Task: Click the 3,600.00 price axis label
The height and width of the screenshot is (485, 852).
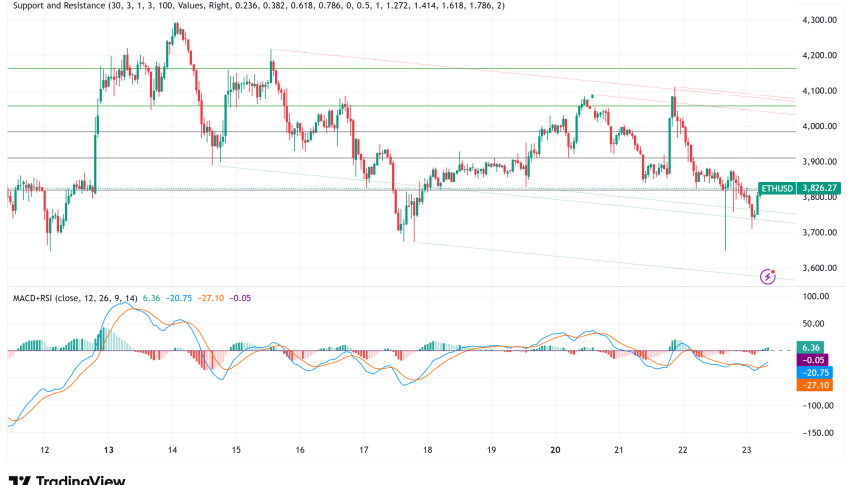Action: tap(821, 268)
